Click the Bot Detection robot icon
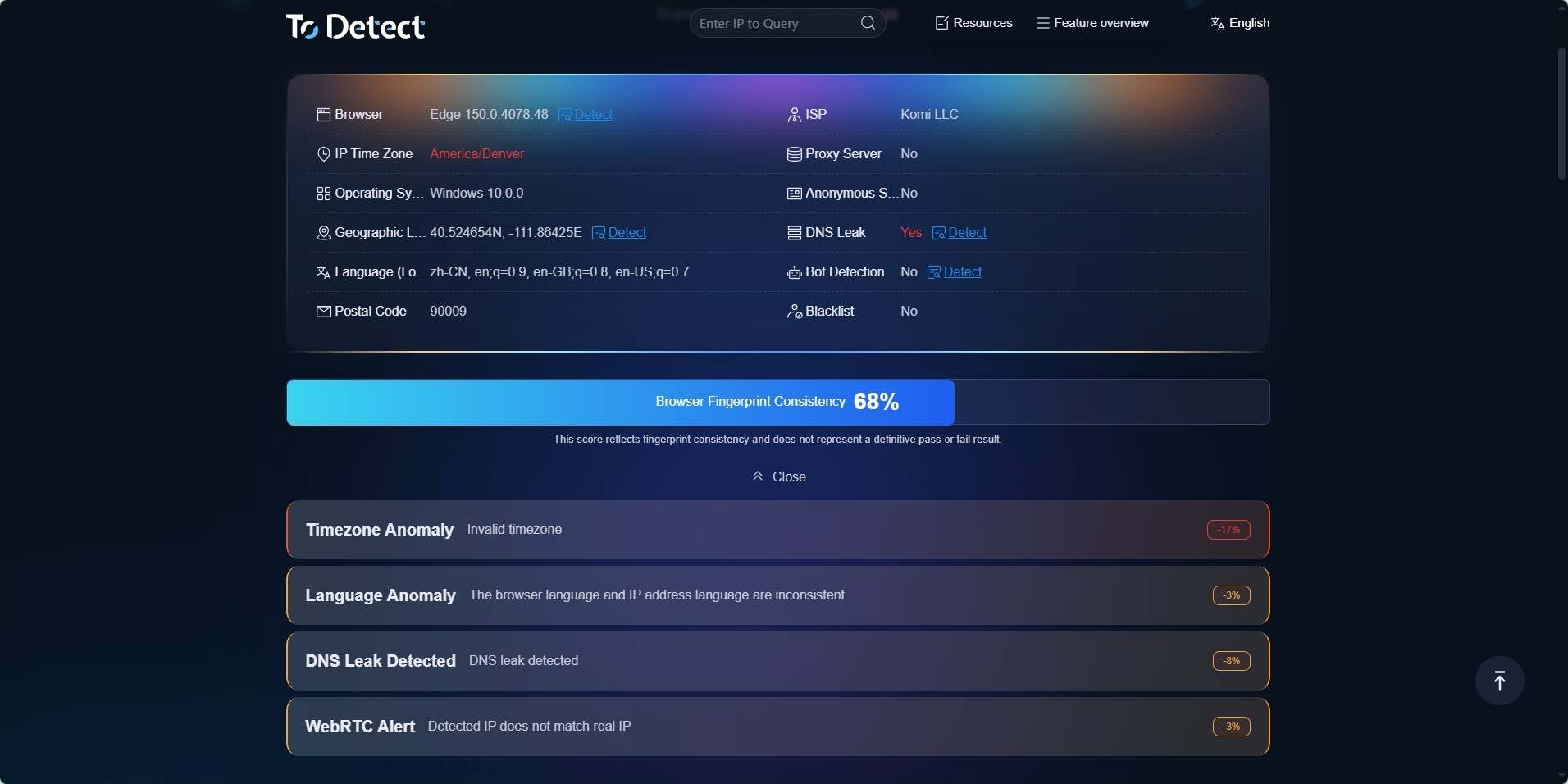 (x=794, y=272)
